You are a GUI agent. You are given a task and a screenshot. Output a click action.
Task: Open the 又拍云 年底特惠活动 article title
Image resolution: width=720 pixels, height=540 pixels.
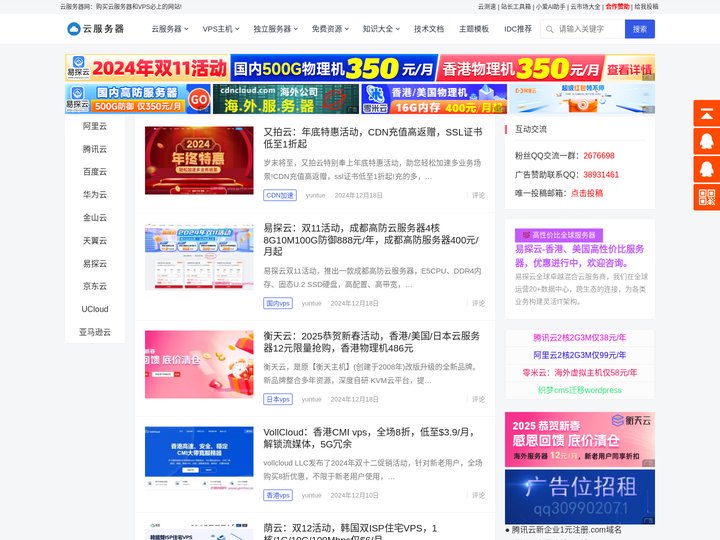[373, 138]
